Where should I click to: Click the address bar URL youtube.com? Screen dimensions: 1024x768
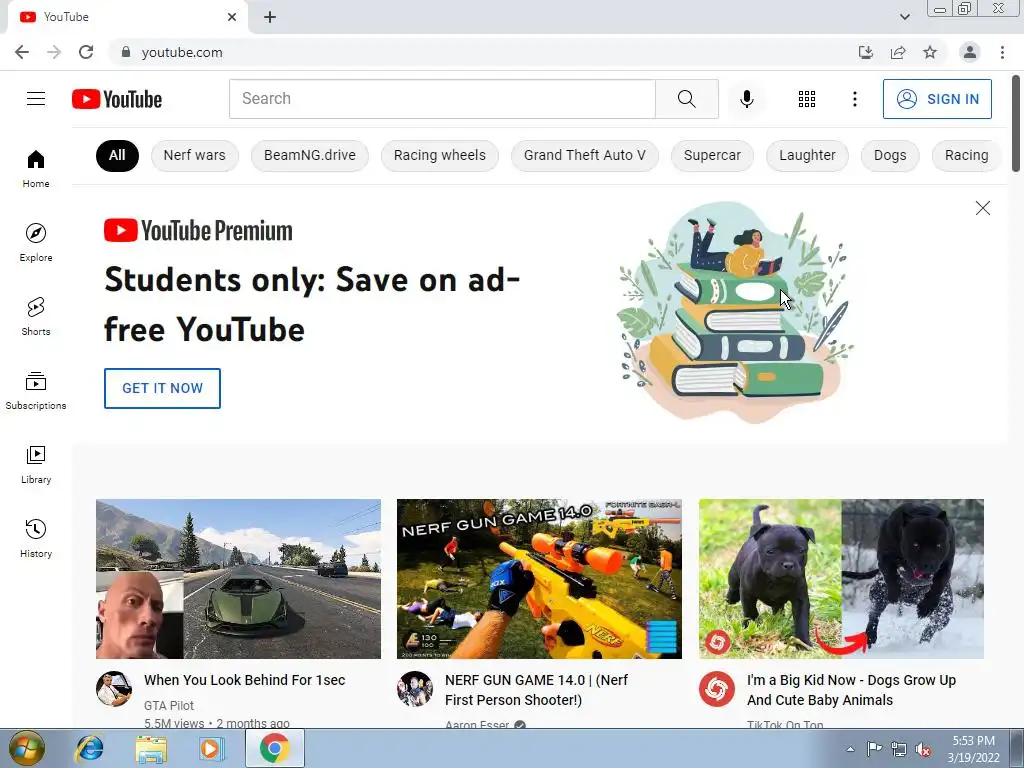tap(182, 52)
